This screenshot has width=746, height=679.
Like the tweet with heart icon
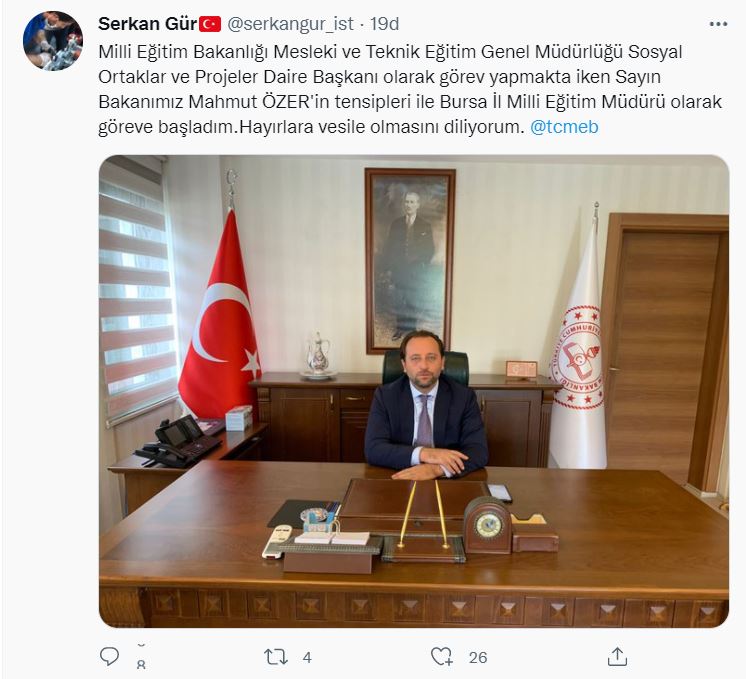(x=442, y=657)
